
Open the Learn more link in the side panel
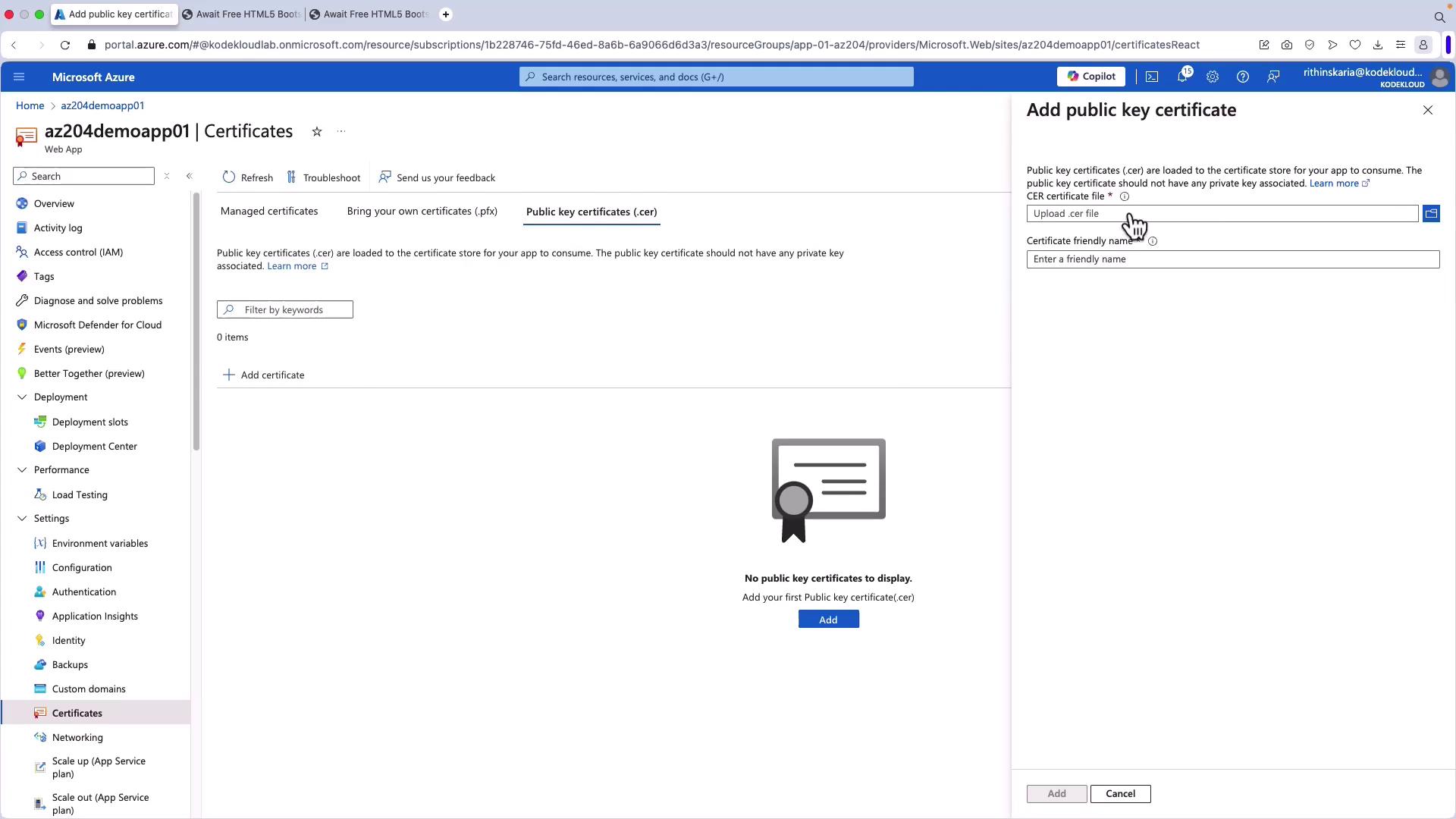pos(1334,184)
